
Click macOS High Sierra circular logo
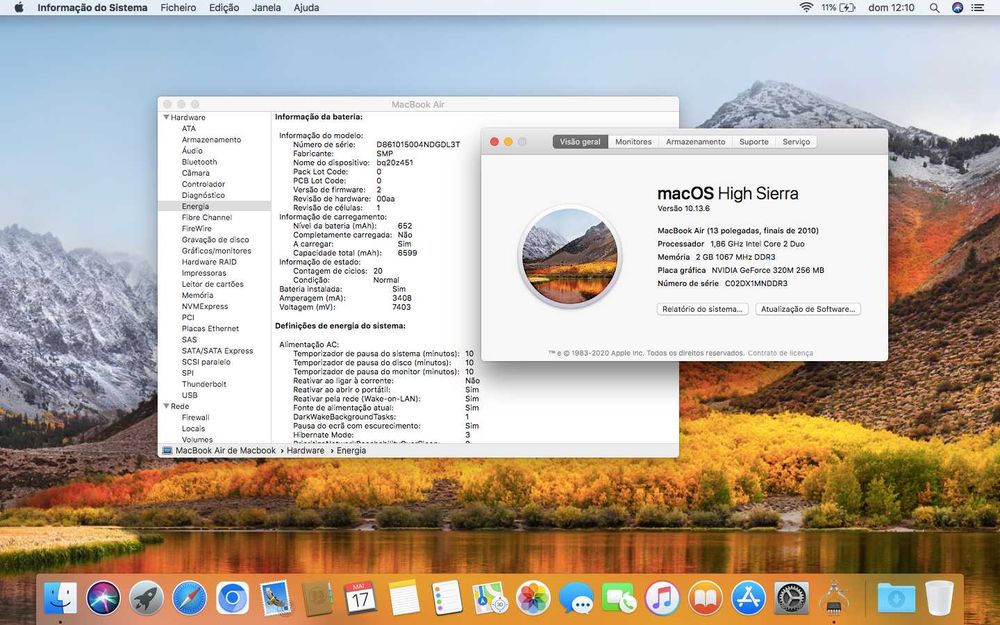click(570, 256)
